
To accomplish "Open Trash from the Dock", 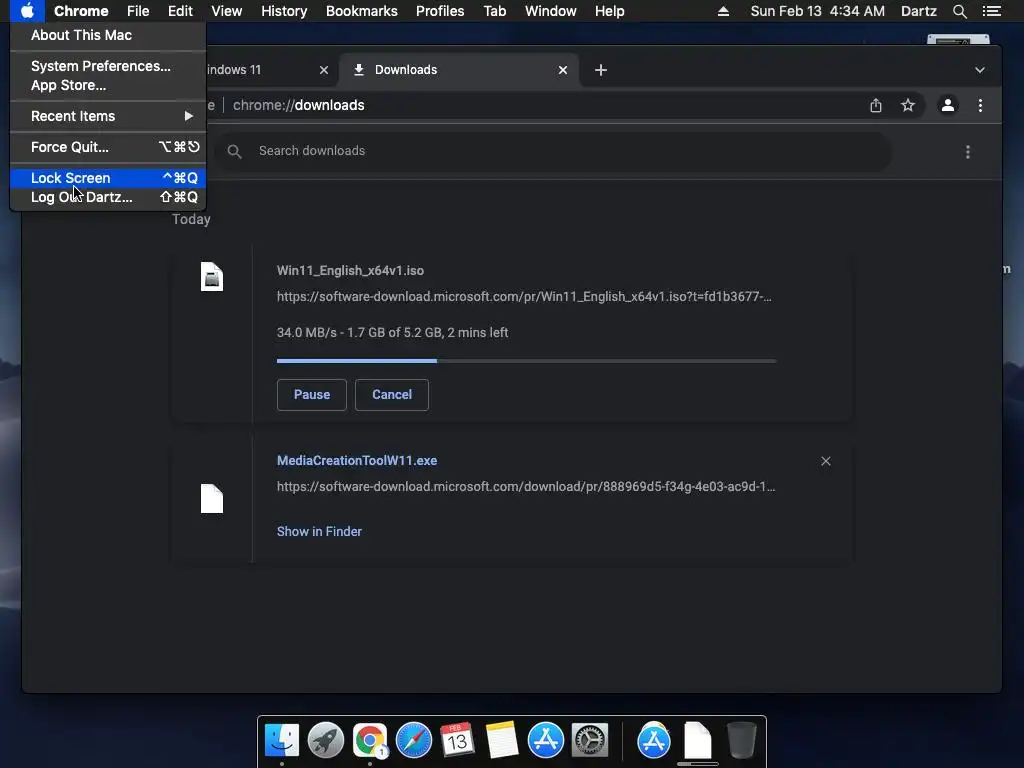I will 741,740.
